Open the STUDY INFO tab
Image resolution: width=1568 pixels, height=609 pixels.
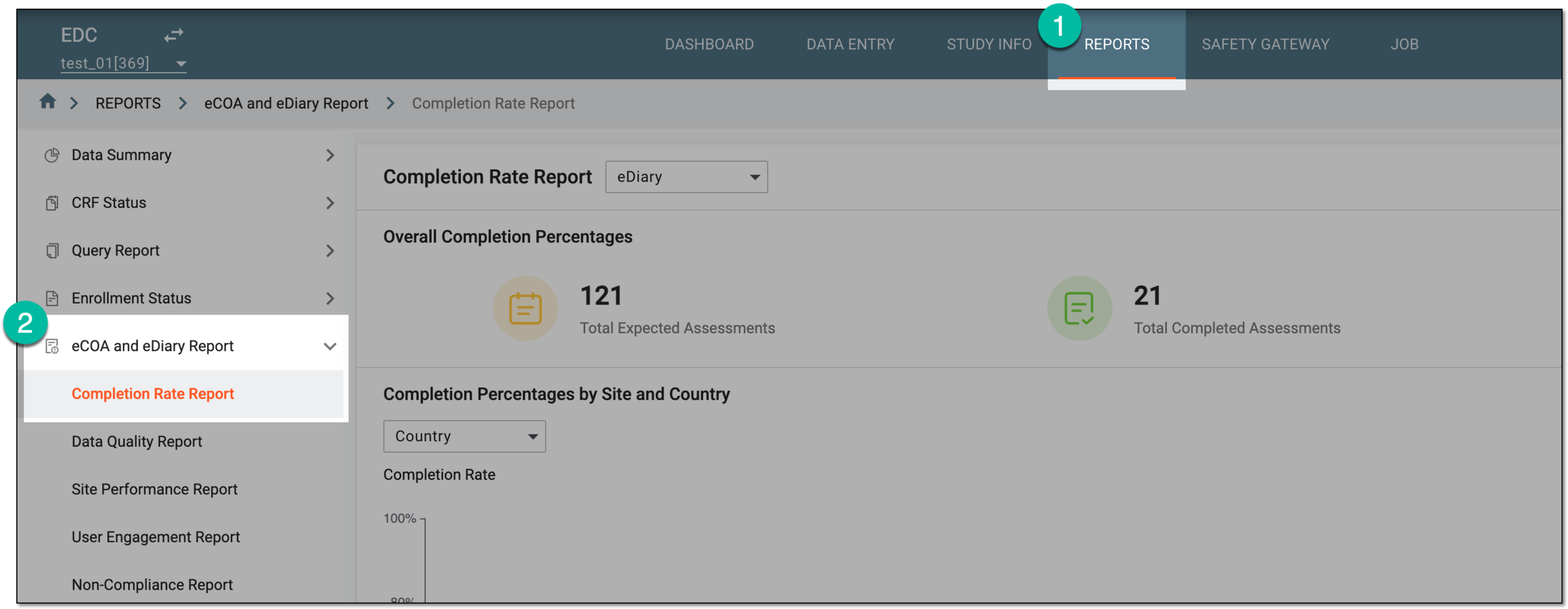click(x=988, y=45)
